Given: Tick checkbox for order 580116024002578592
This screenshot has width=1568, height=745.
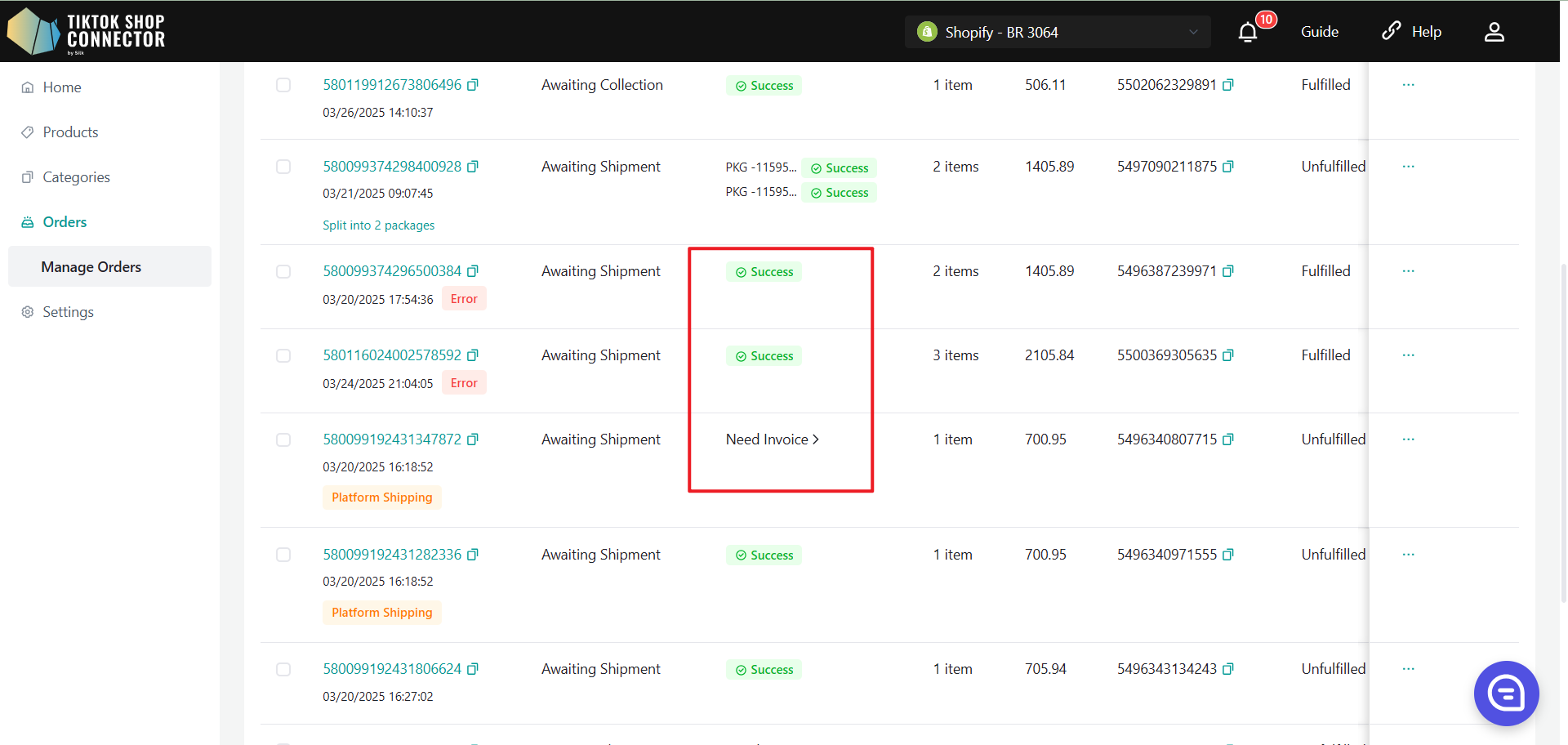Looking at the screenshot, I should (283, 356).
